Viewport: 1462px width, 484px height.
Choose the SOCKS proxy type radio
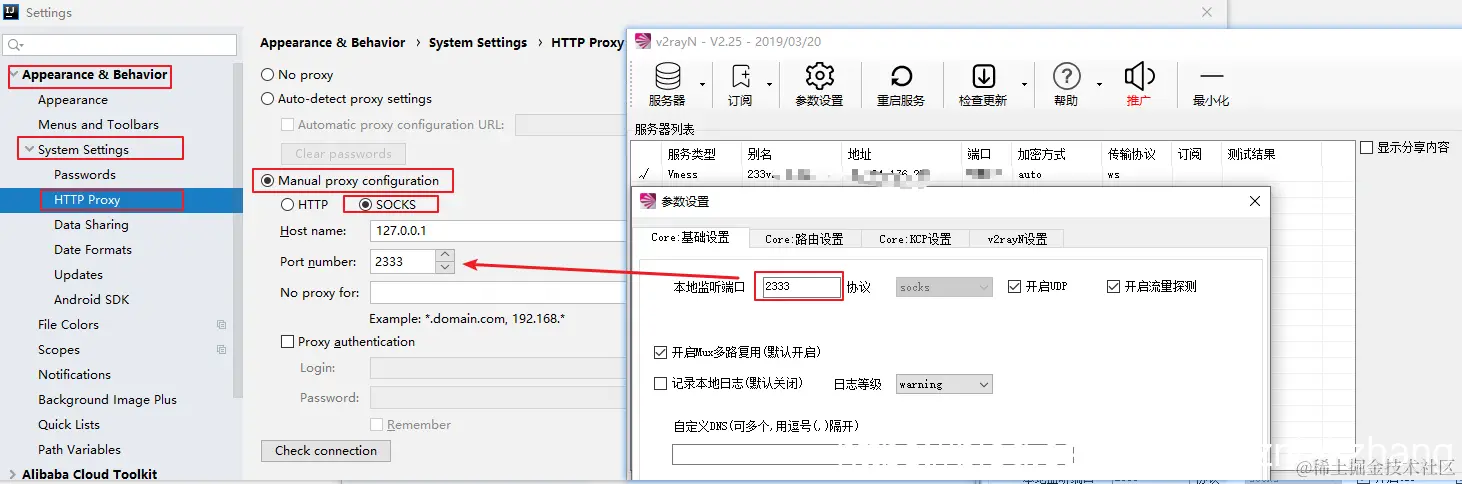[x=365, y=204]
